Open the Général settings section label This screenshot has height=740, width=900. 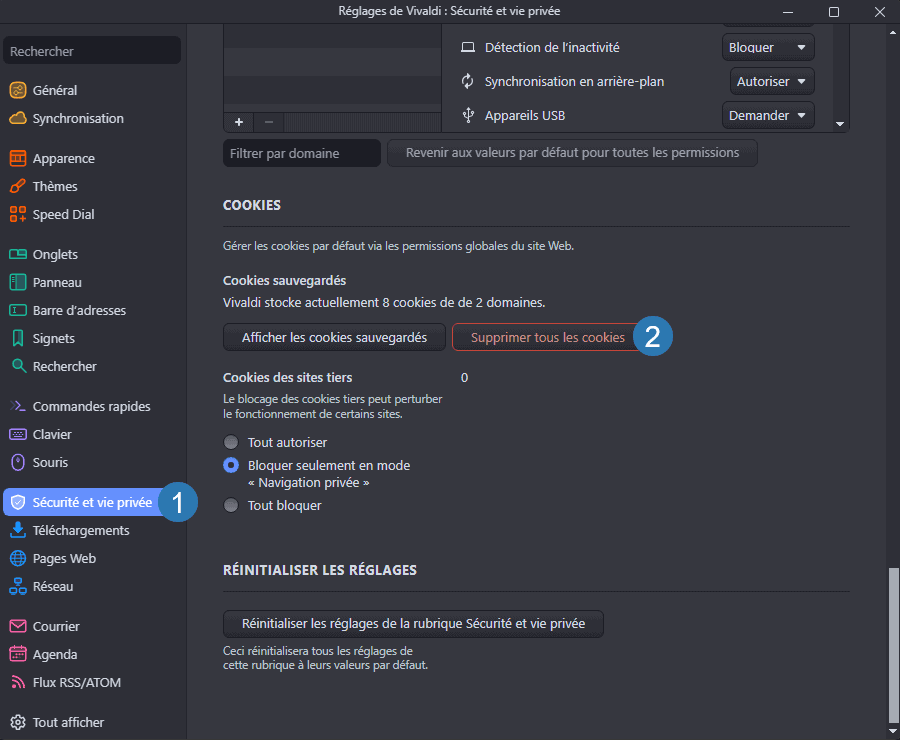pyautogui.click(x=55, y=90)
